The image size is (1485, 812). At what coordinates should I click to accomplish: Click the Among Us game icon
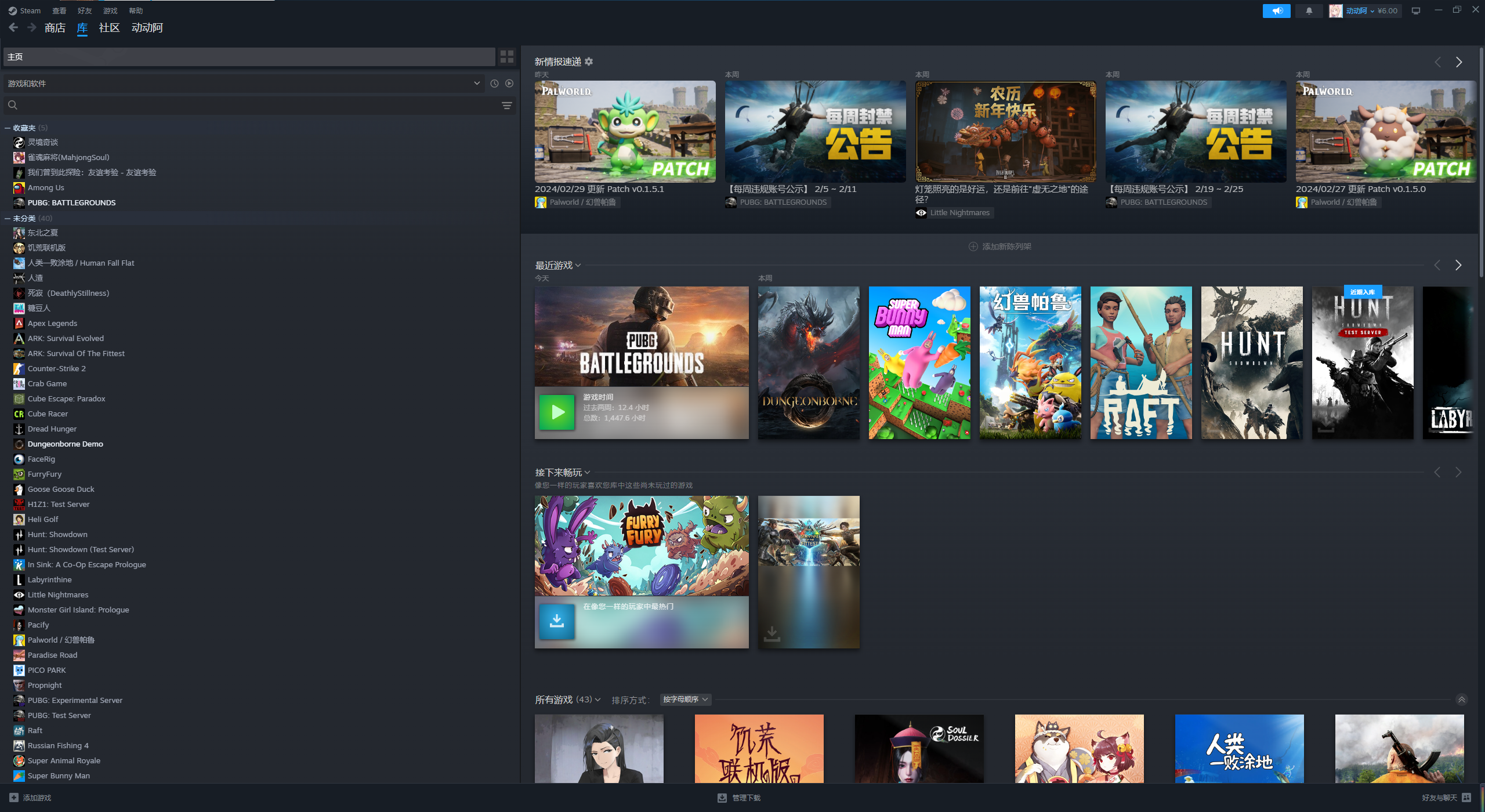19,187
